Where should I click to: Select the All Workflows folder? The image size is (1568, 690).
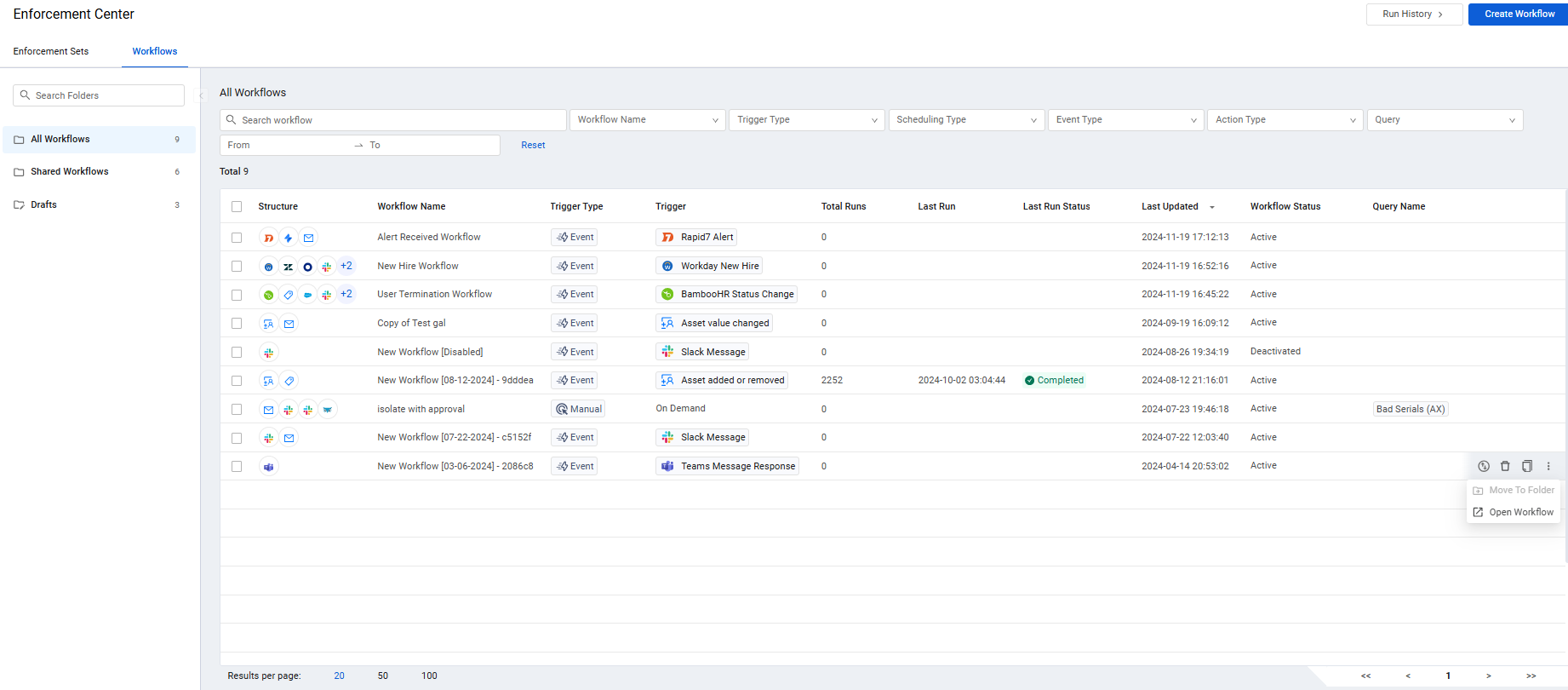[x=99, y=140]
